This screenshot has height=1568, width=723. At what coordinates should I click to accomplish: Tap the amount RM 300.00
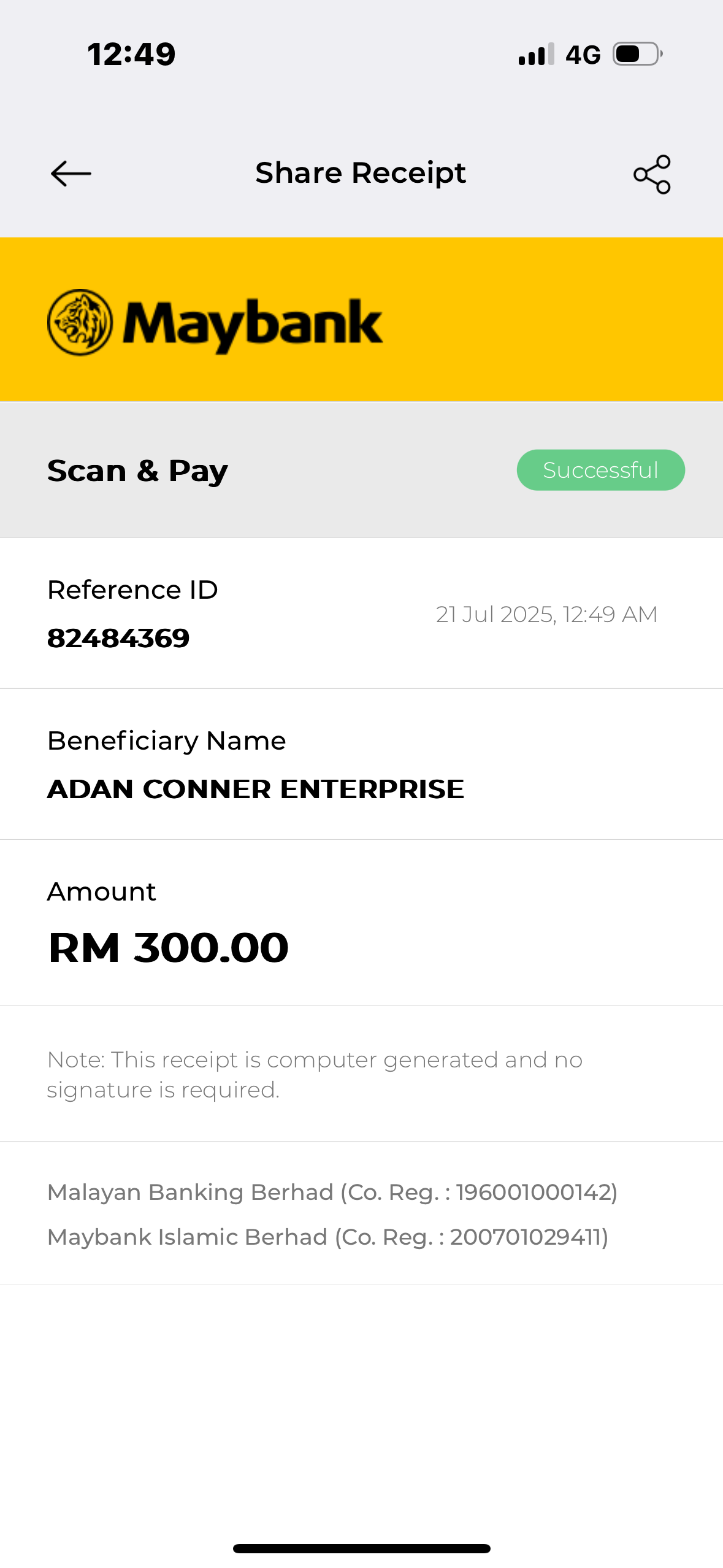(x=168, y=947)
